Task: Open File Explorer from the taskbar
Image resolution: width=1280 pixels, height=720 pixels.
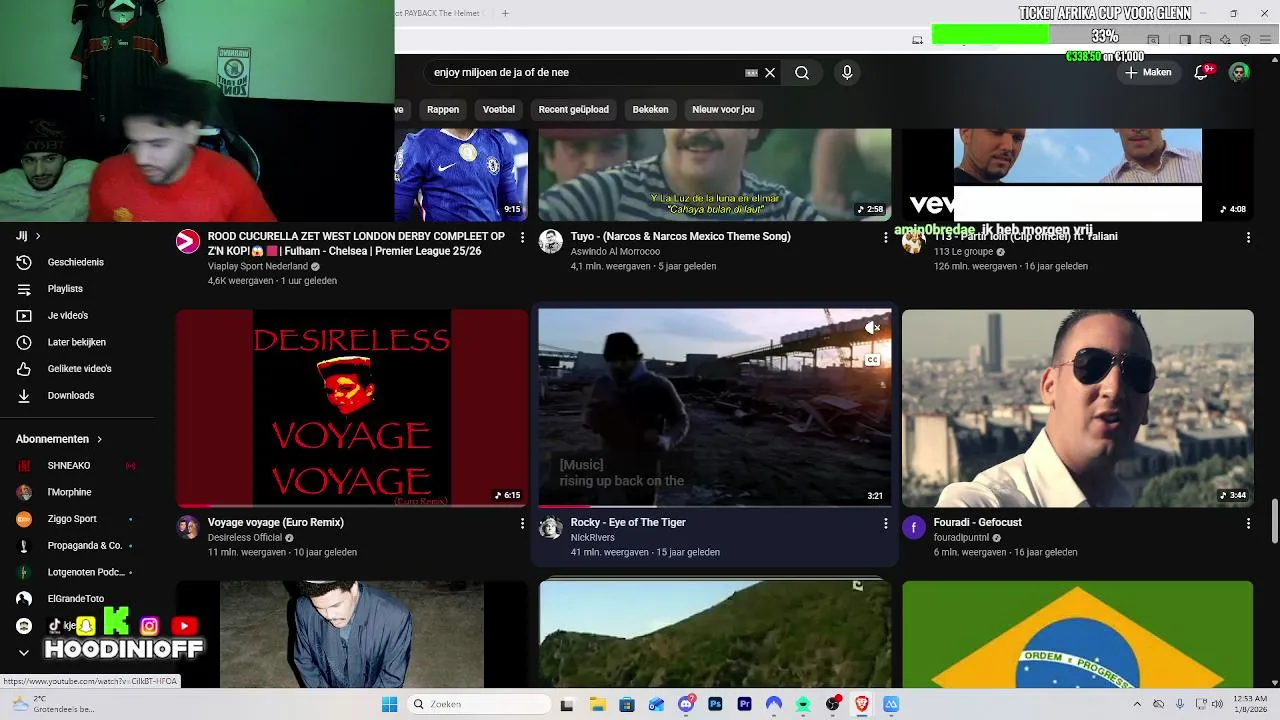Action: click(x=597, y=704)
